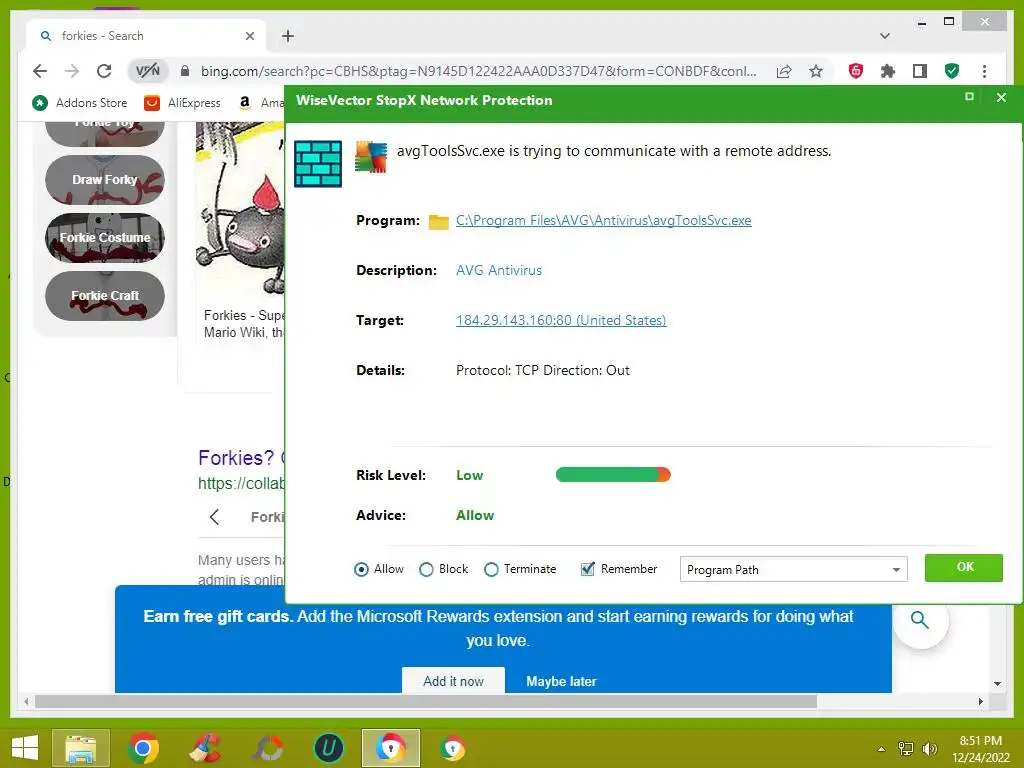This screenshot has height=768, width=1024.
Task: Click the firewall brick wall icon
Action: (x=318, y=164)
